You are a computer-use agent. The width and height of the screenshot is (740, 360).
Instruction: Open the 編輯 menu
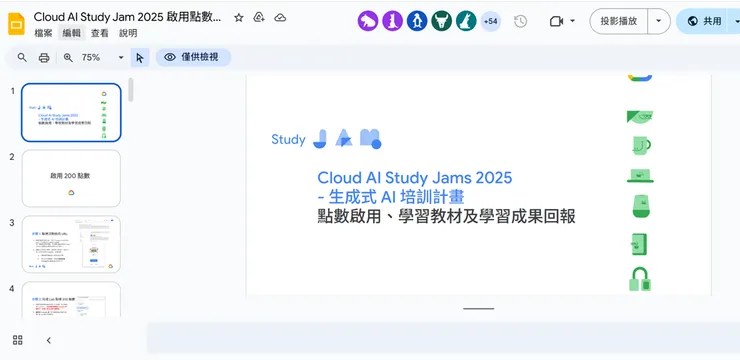(72, 33)
